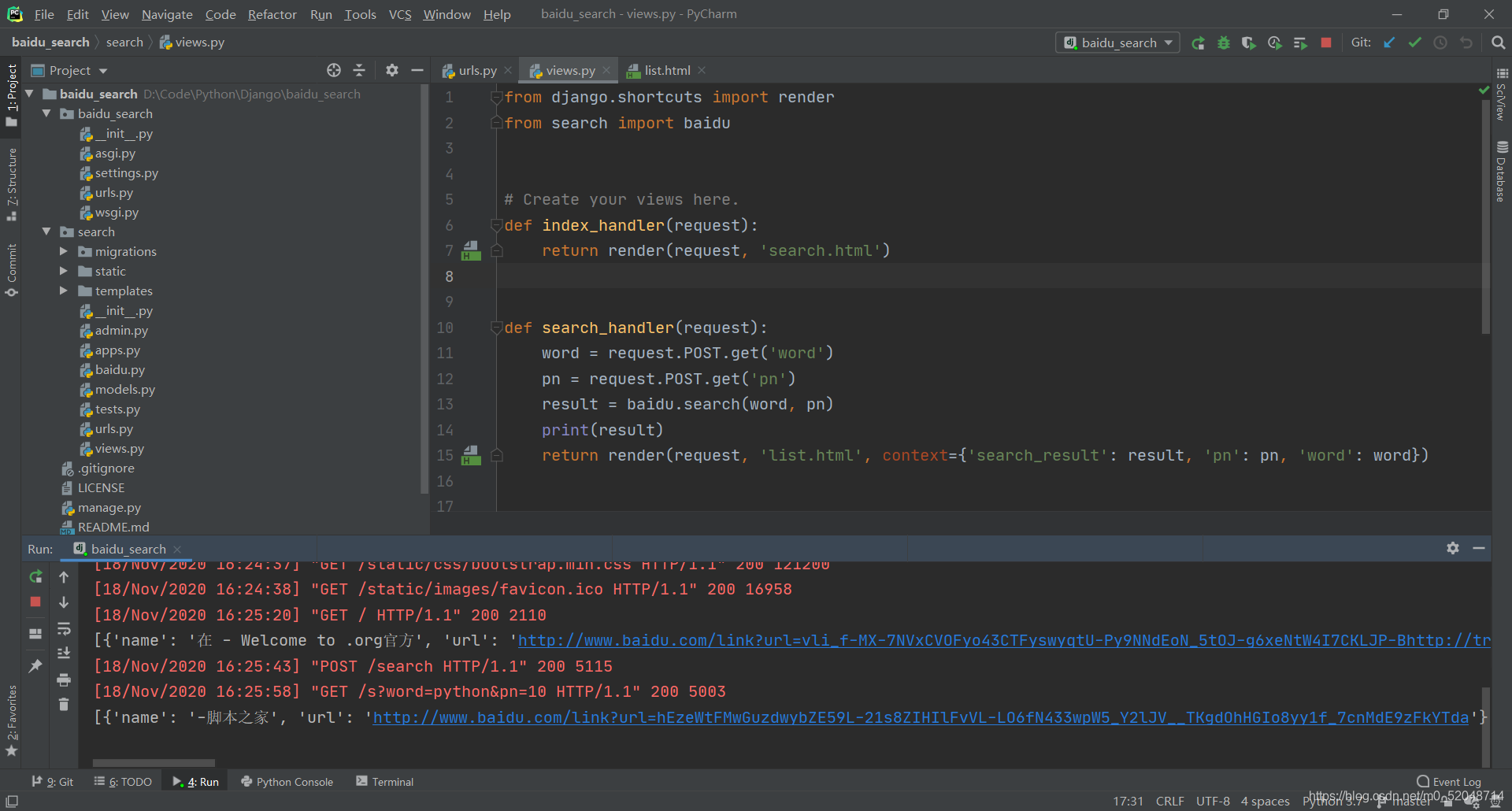Toggle scroll to end in Run console
The width and height of the screenshot is (1512, 811).
coord(64,654)
